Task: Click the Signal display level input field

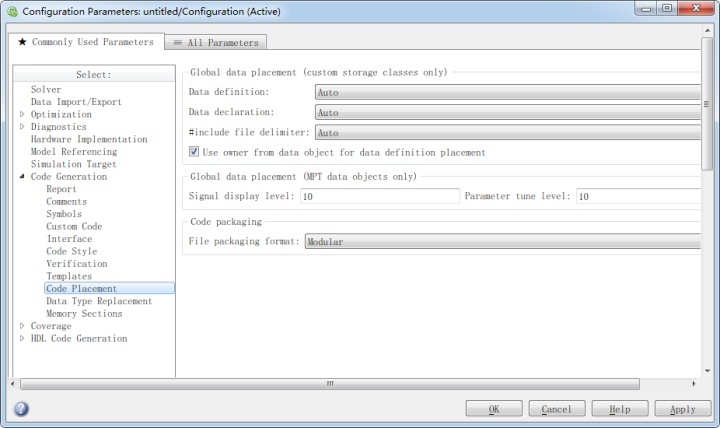Action: click(x=380, y=196)
